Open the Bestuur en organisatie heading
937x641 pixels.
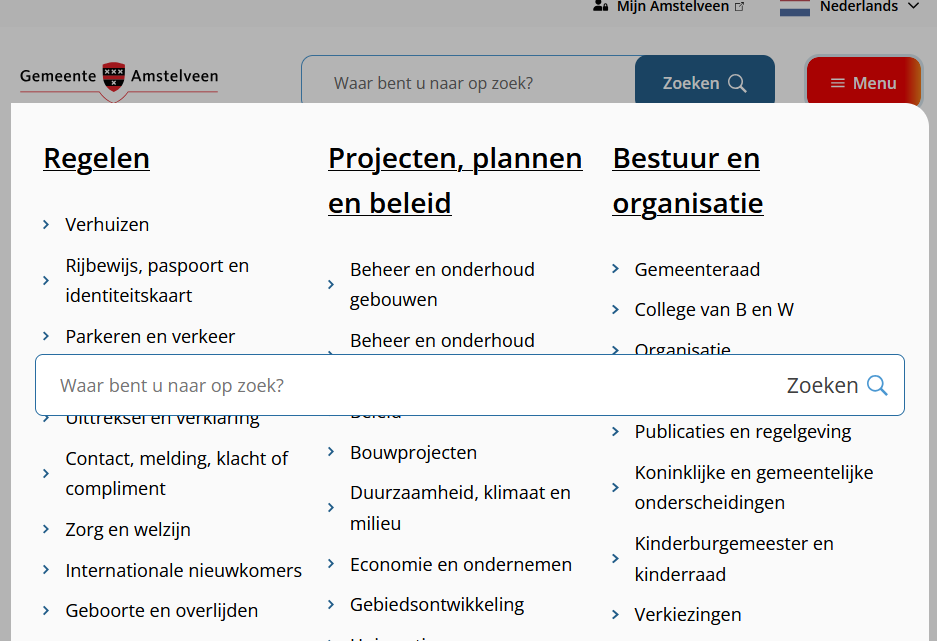tap(688, 180)
